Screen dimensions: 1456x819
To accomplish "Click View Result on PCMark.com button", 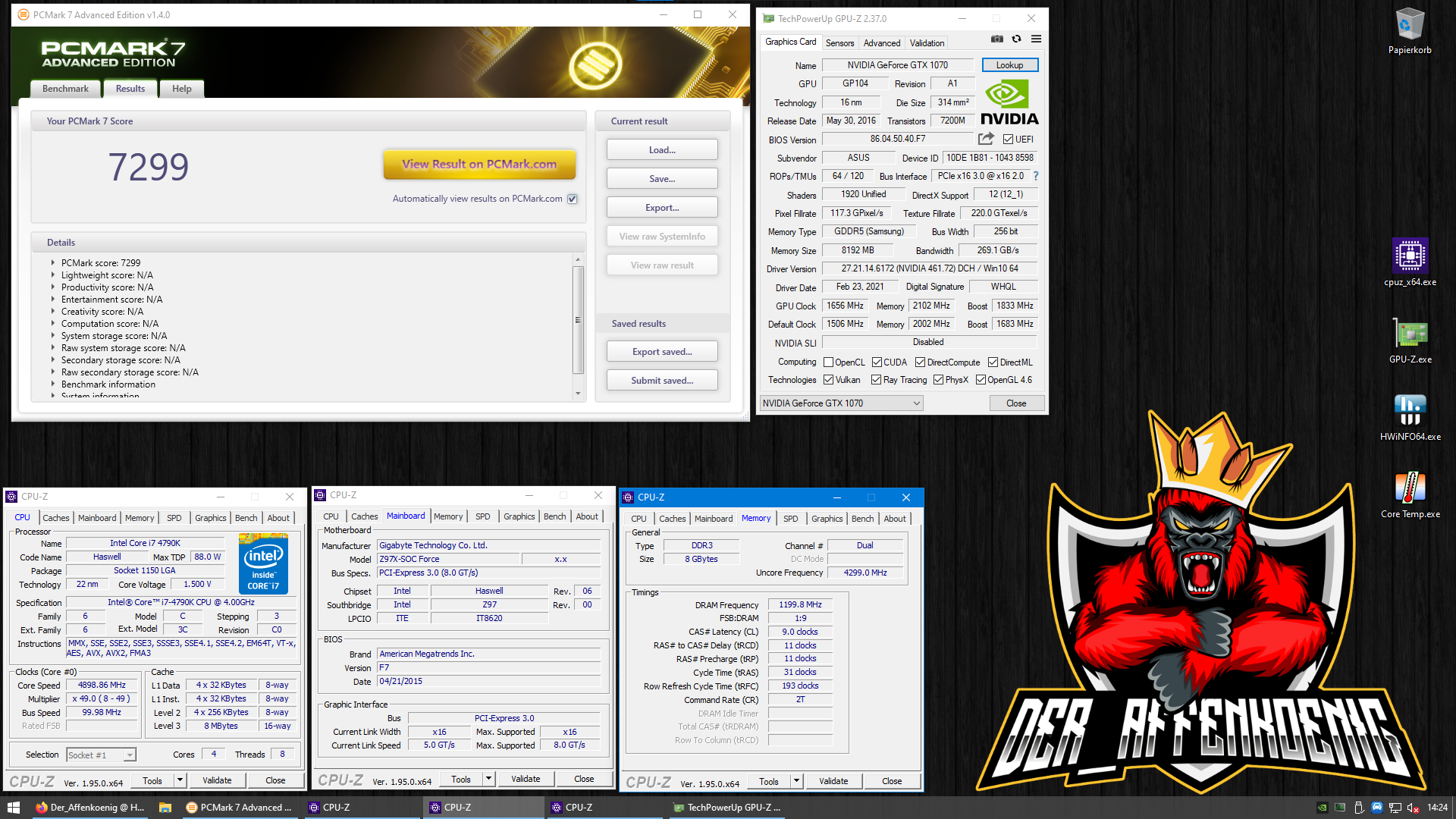I will click(479, 165).
